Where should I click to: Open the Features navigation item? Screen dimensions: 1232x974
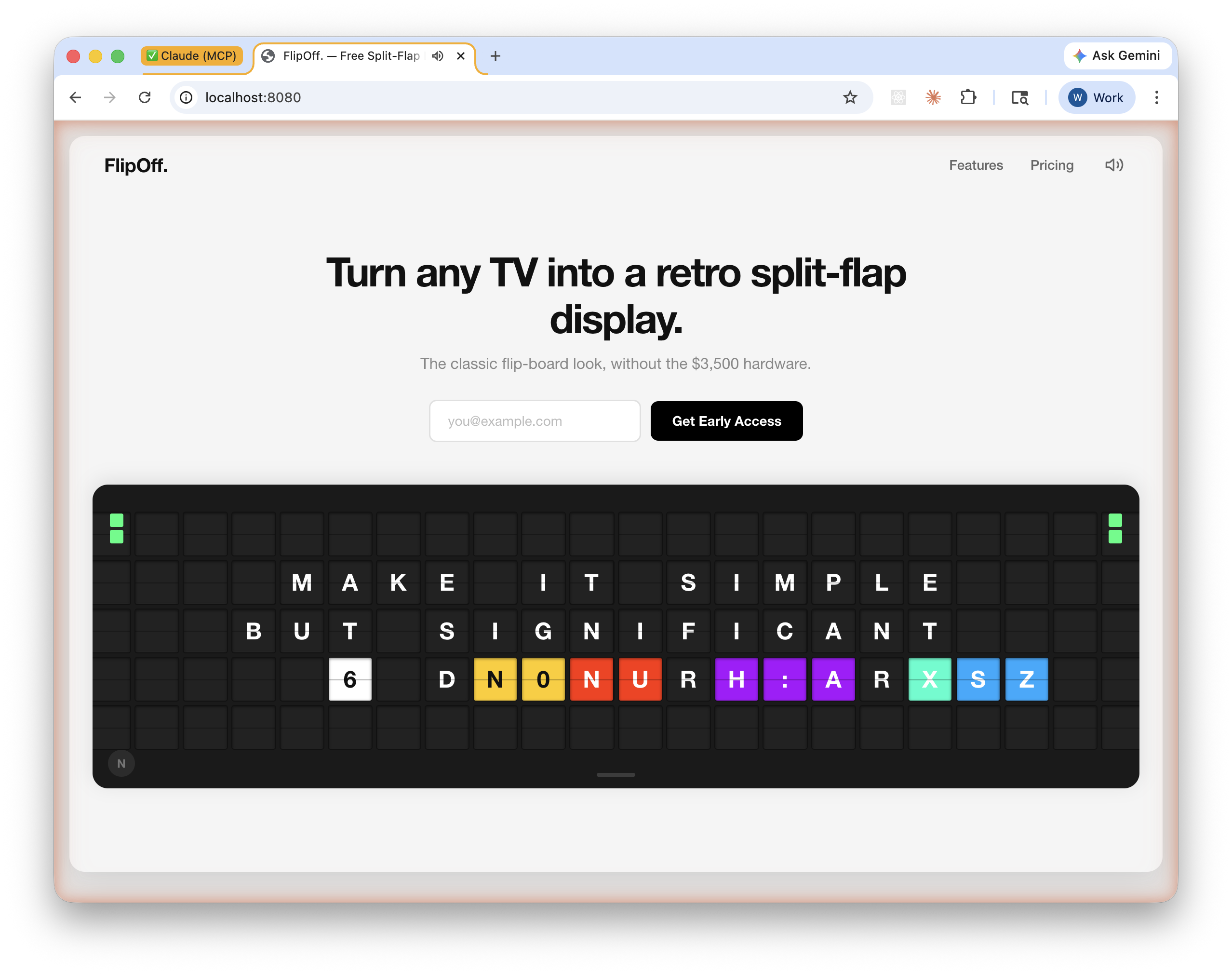point(976,165)
